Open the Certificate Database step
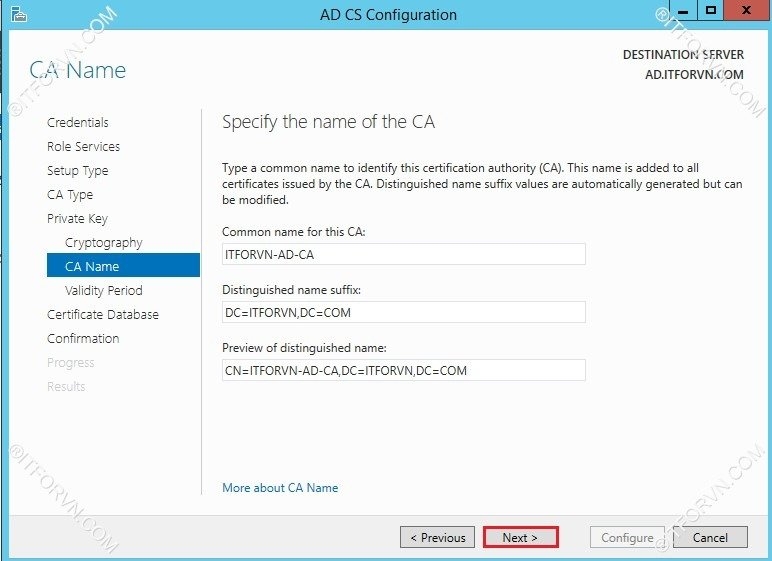 click(x=102, y=315)
